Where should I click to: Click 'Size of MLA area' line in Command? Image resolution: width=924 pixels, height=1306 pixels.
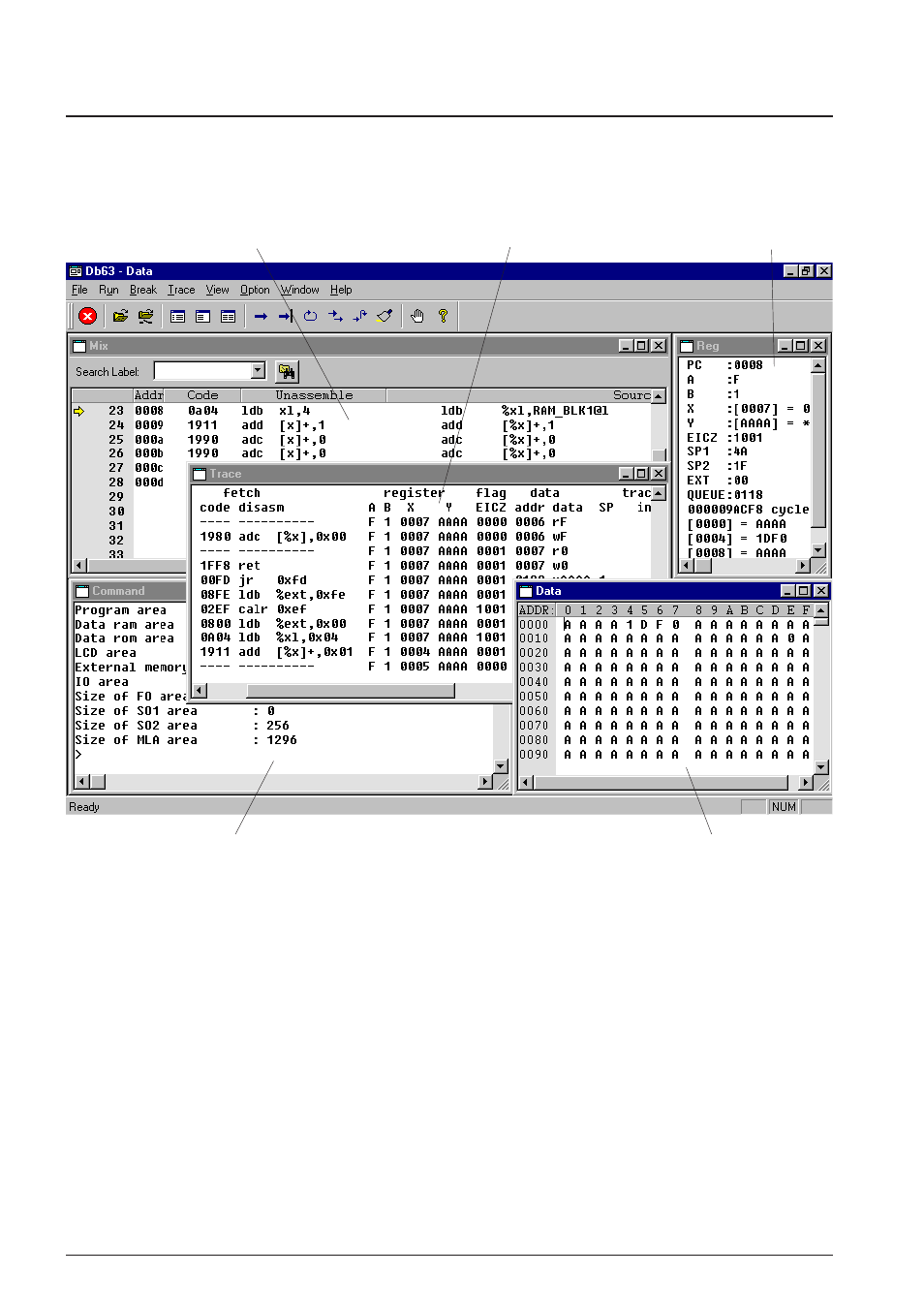pos(186,740)
